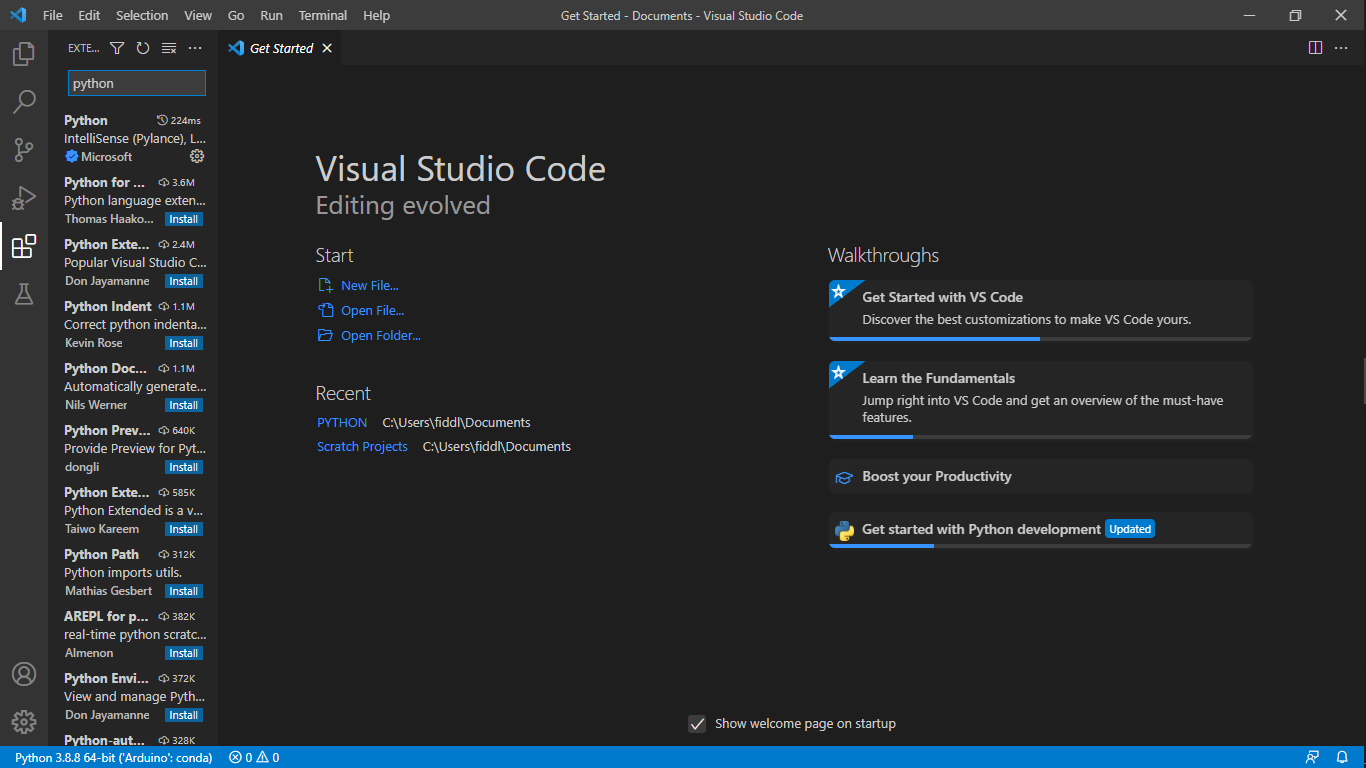Clear extensions search results
The height and width of the screenshot is (768, 1366).
click(x=169, y=48)
